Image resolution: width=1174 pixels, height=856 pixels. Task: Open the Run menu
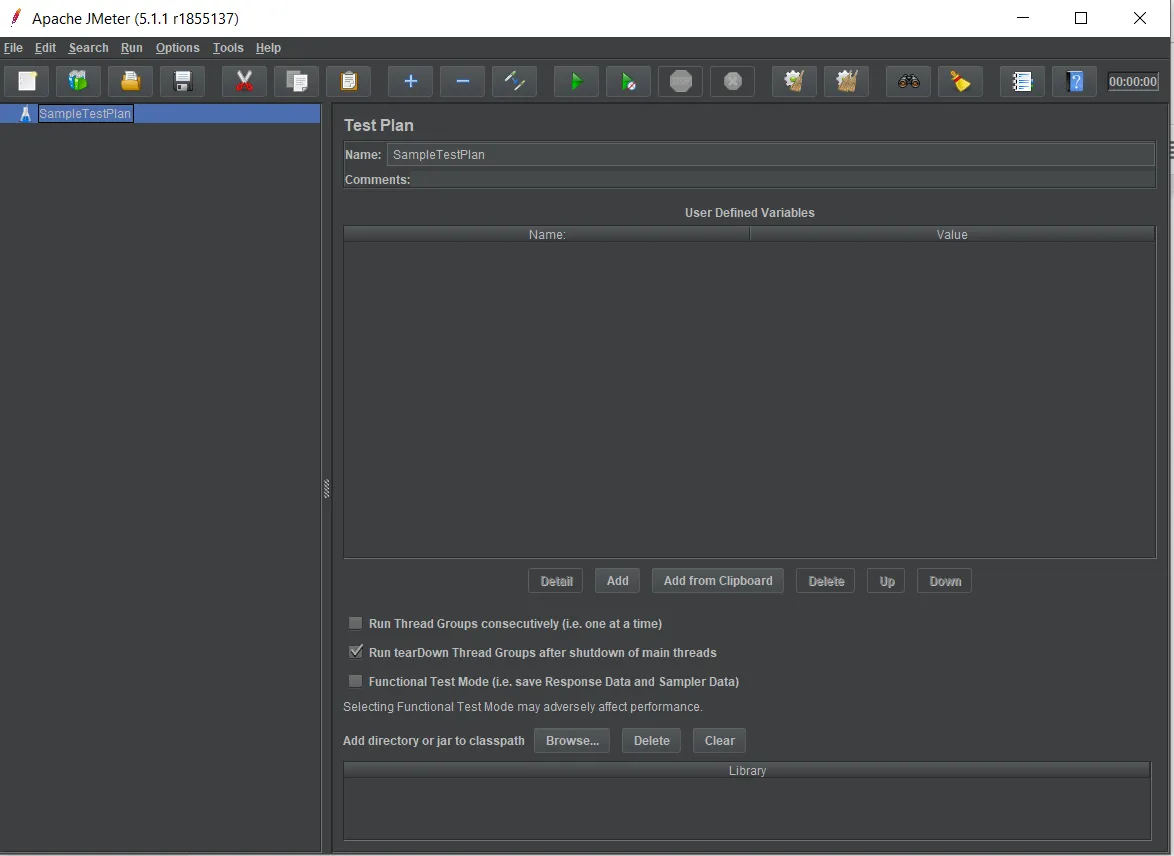[x=132, y=48]
